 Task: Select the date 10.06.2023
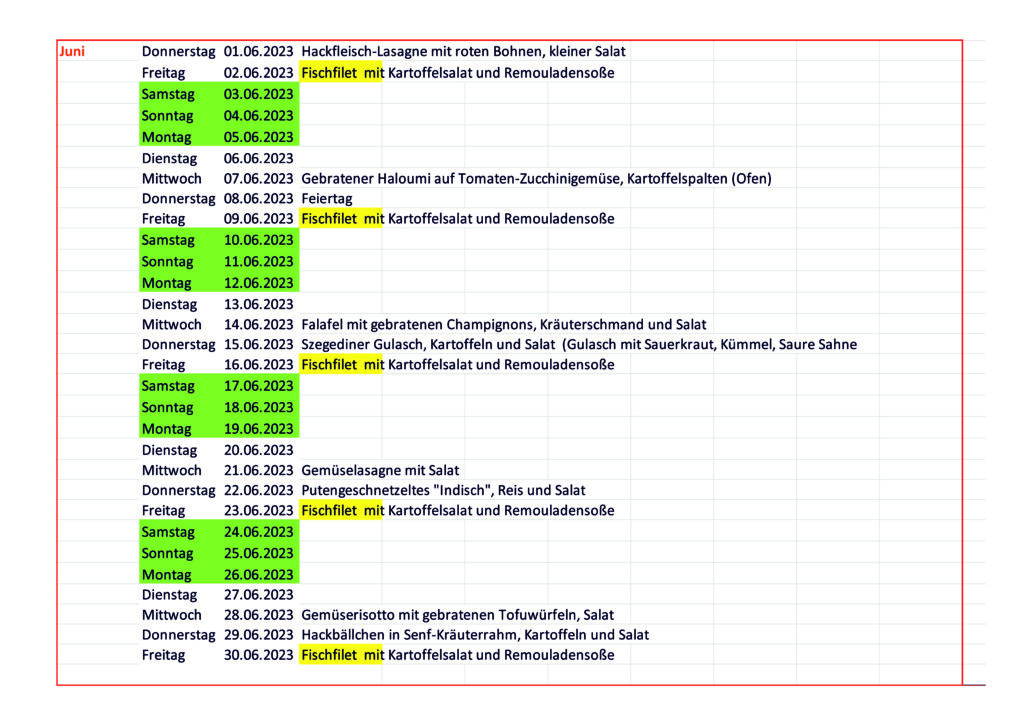(258, 240)
